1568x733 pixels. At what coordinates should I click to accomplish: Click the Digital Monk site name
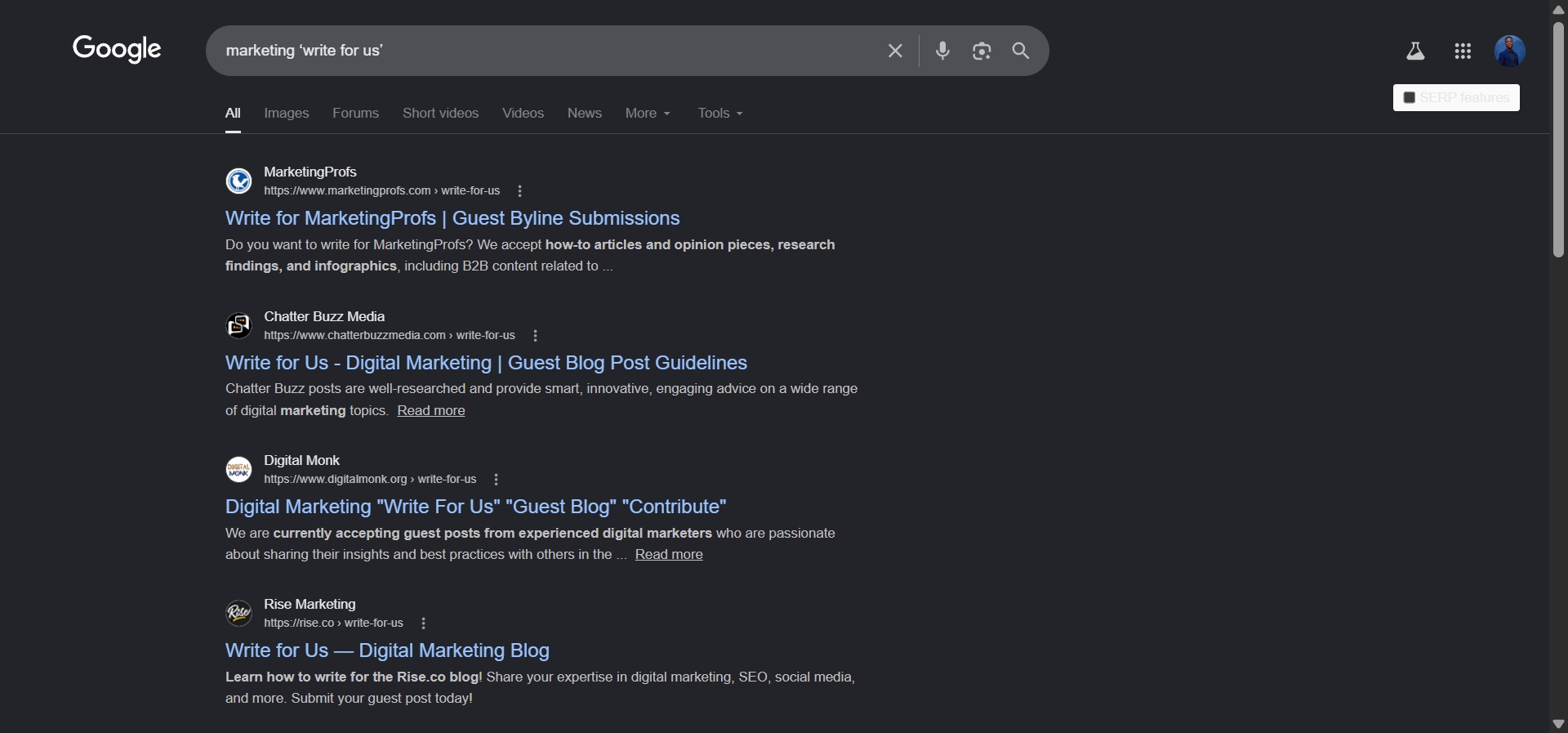(x=301, y=460)
